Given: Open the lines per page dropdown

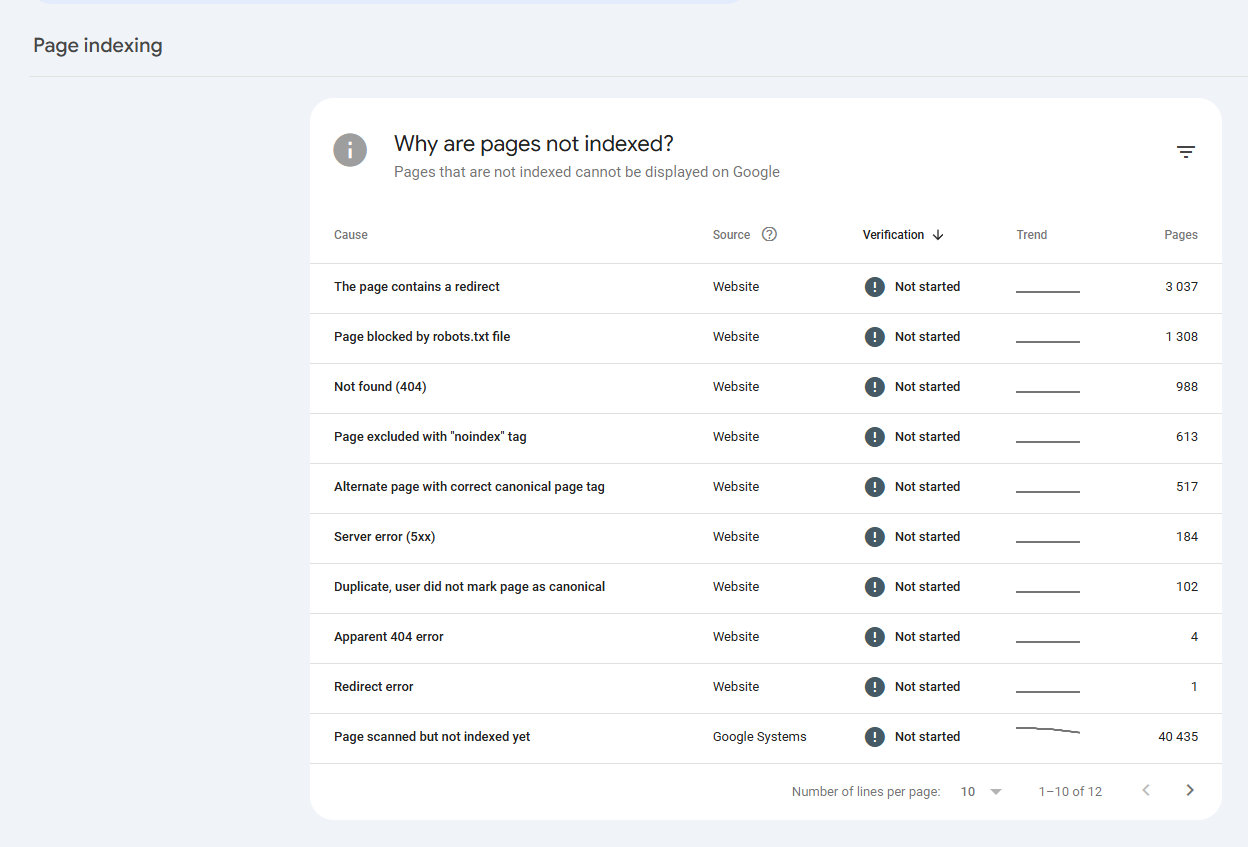Looking at the screenshot, I should (981, 792).
